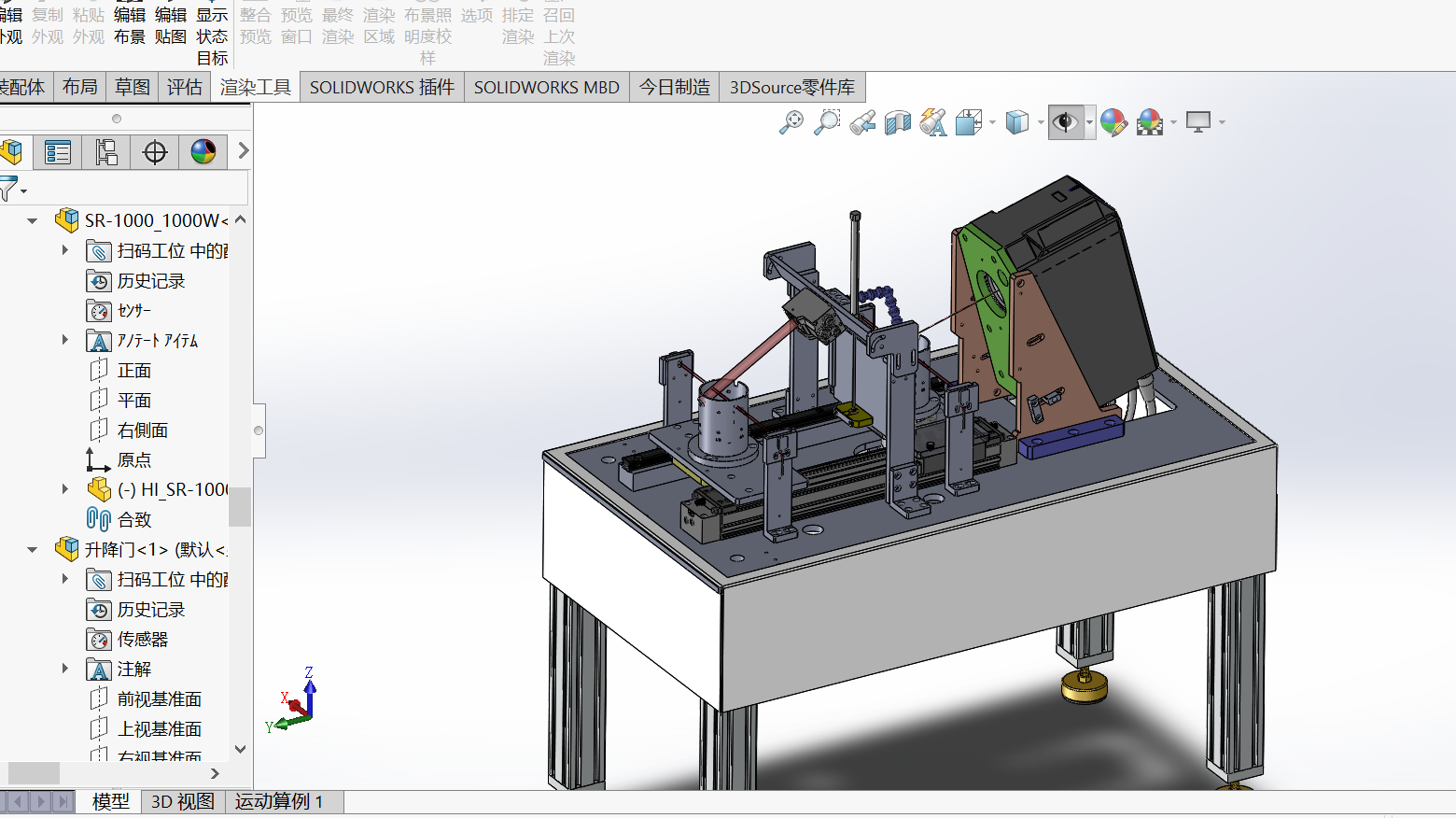Activate the Section View tool

897,122
